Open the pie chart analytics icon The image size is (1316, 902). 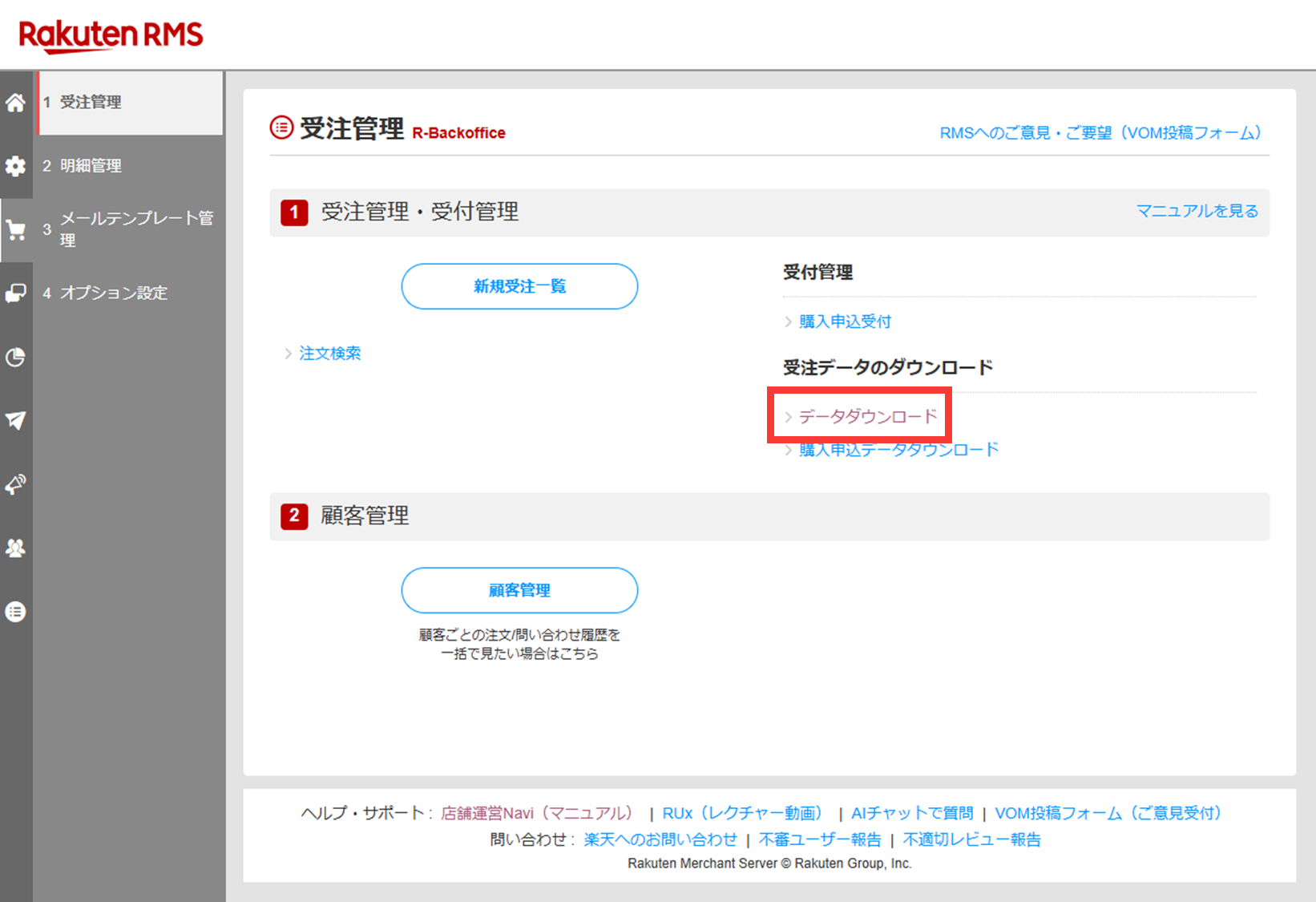15,357
